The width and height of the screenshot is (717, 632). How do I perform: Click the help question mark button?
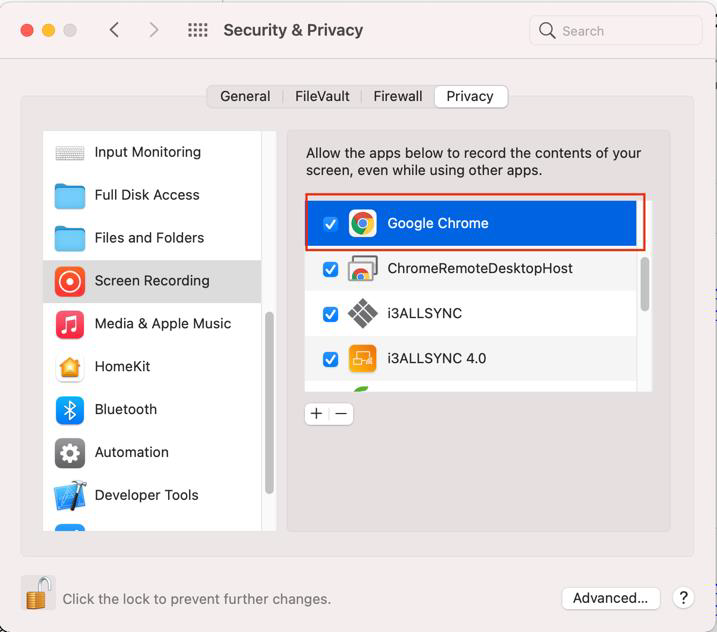(684, 598)
